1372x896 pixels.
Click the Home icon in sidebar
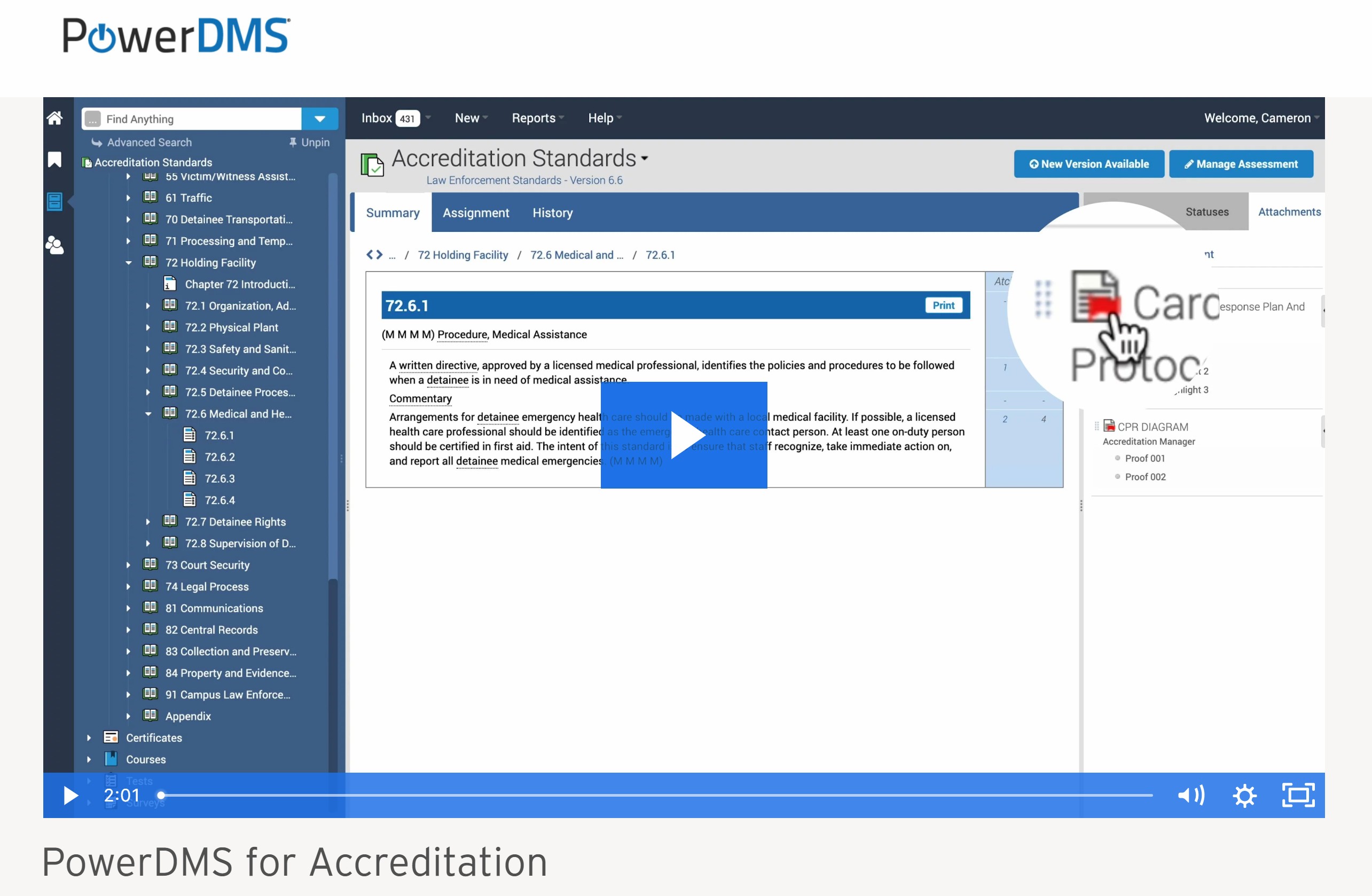(x=55, y=118)
